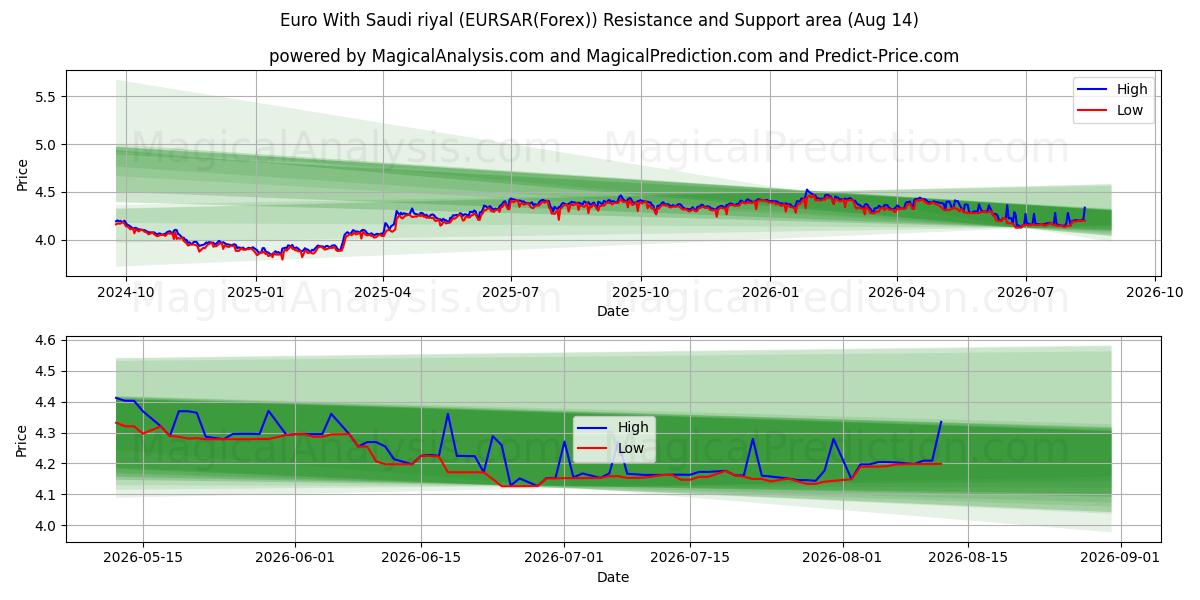
Task: Click the '2025-10' tick on the top axis
Action: pyautogui.click(x=641, y=291)
